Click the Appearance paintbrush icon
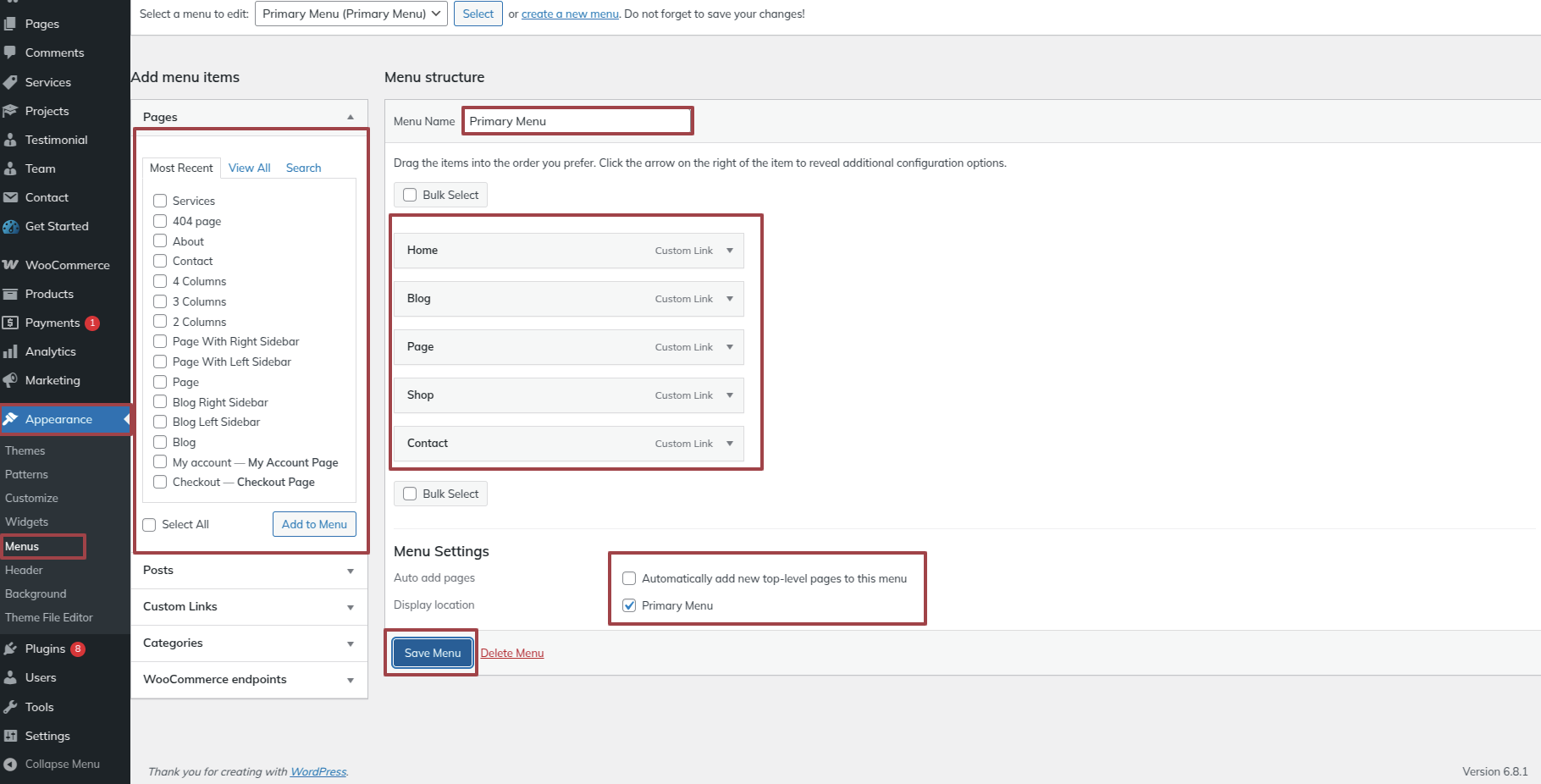Screen dimensions: 1541x784 tap(10, 419)
